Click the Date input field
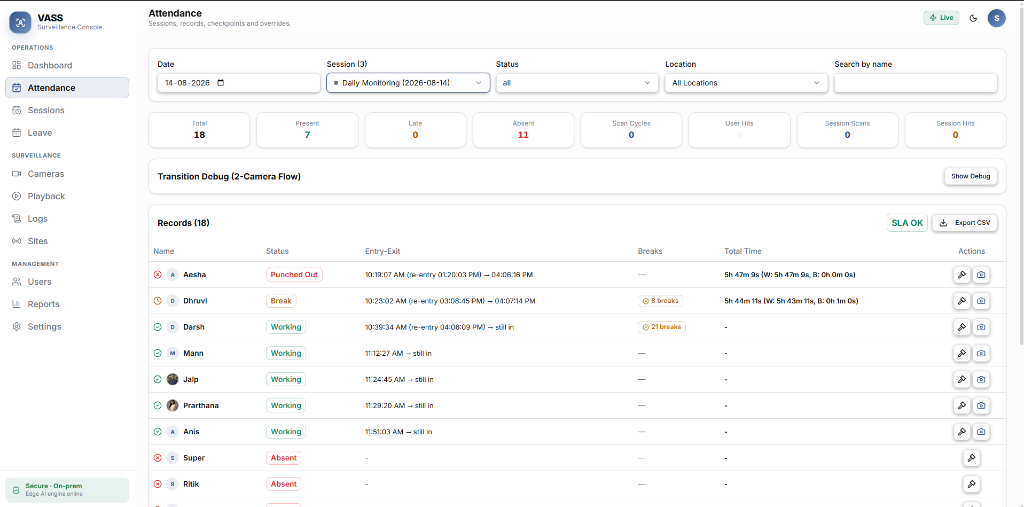This screenshot has width=1024, height=507. coord(238,83)
